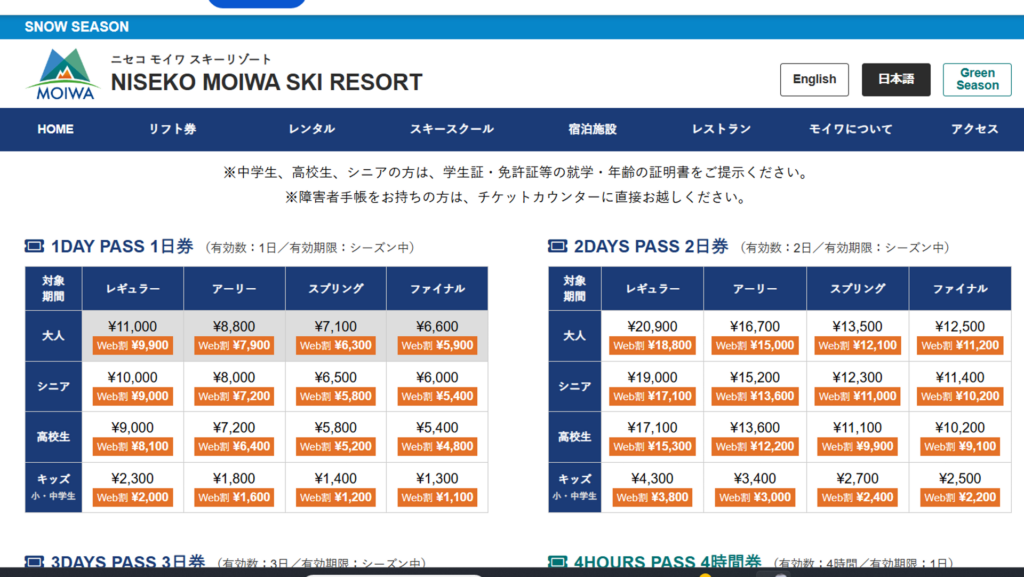Click the ¥2,300 kids regular price
This screenshot has width=1024, height=577.
[133, 478]
